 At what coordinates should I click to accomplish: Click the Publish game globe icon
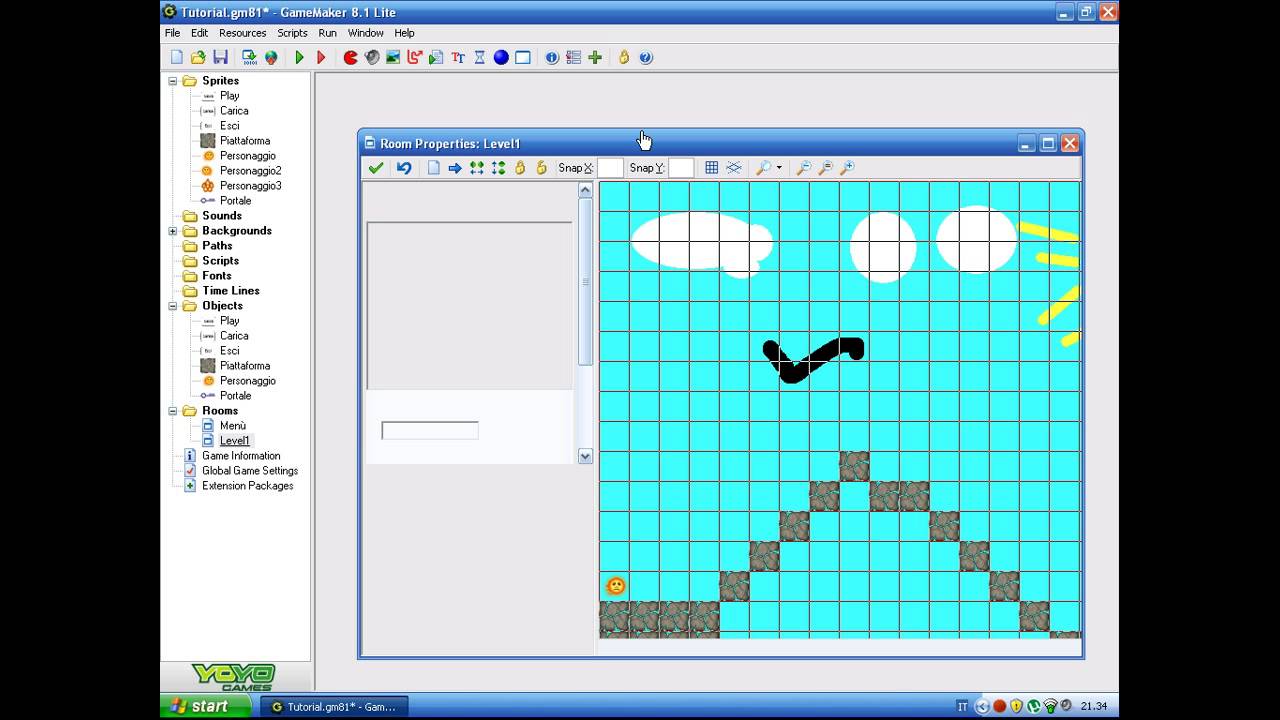pyautogui.click(x=271, y=58)
